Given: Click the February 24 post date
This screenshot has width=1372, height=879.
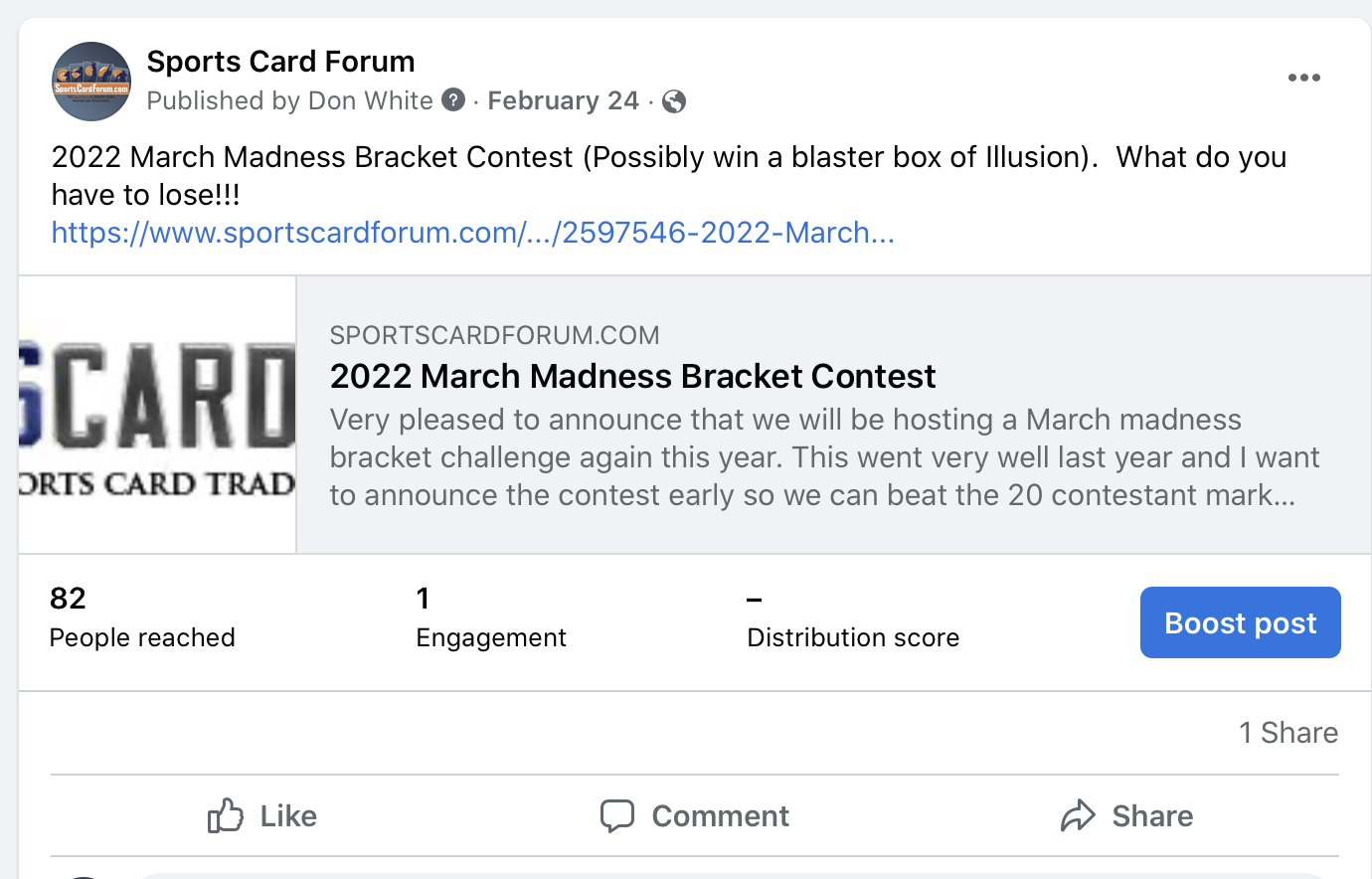Looking at the screenshot, I should click(x=563, y=100).
